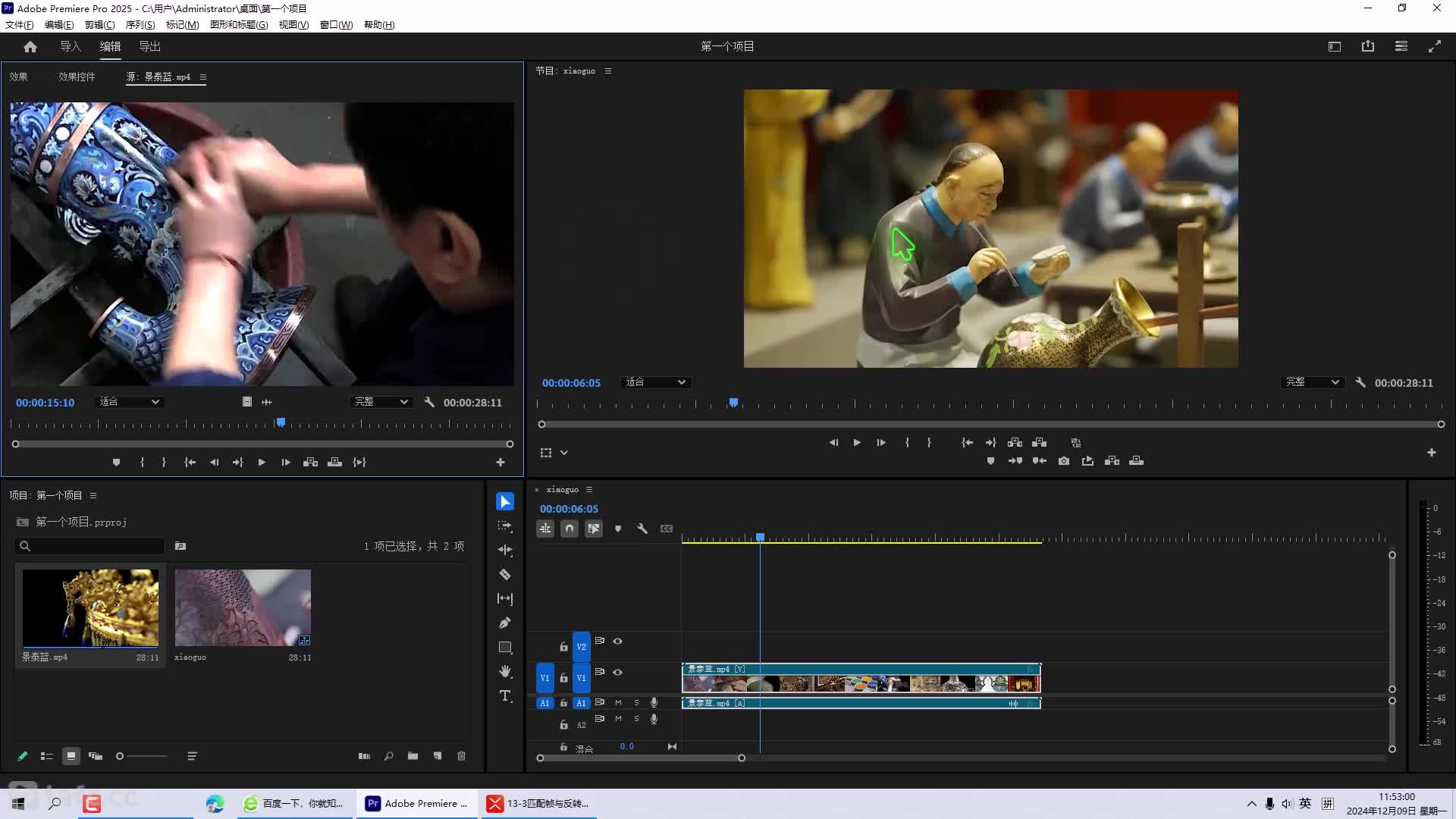
Task: Select the Ripple Edit tool
Action: point(505,551)
